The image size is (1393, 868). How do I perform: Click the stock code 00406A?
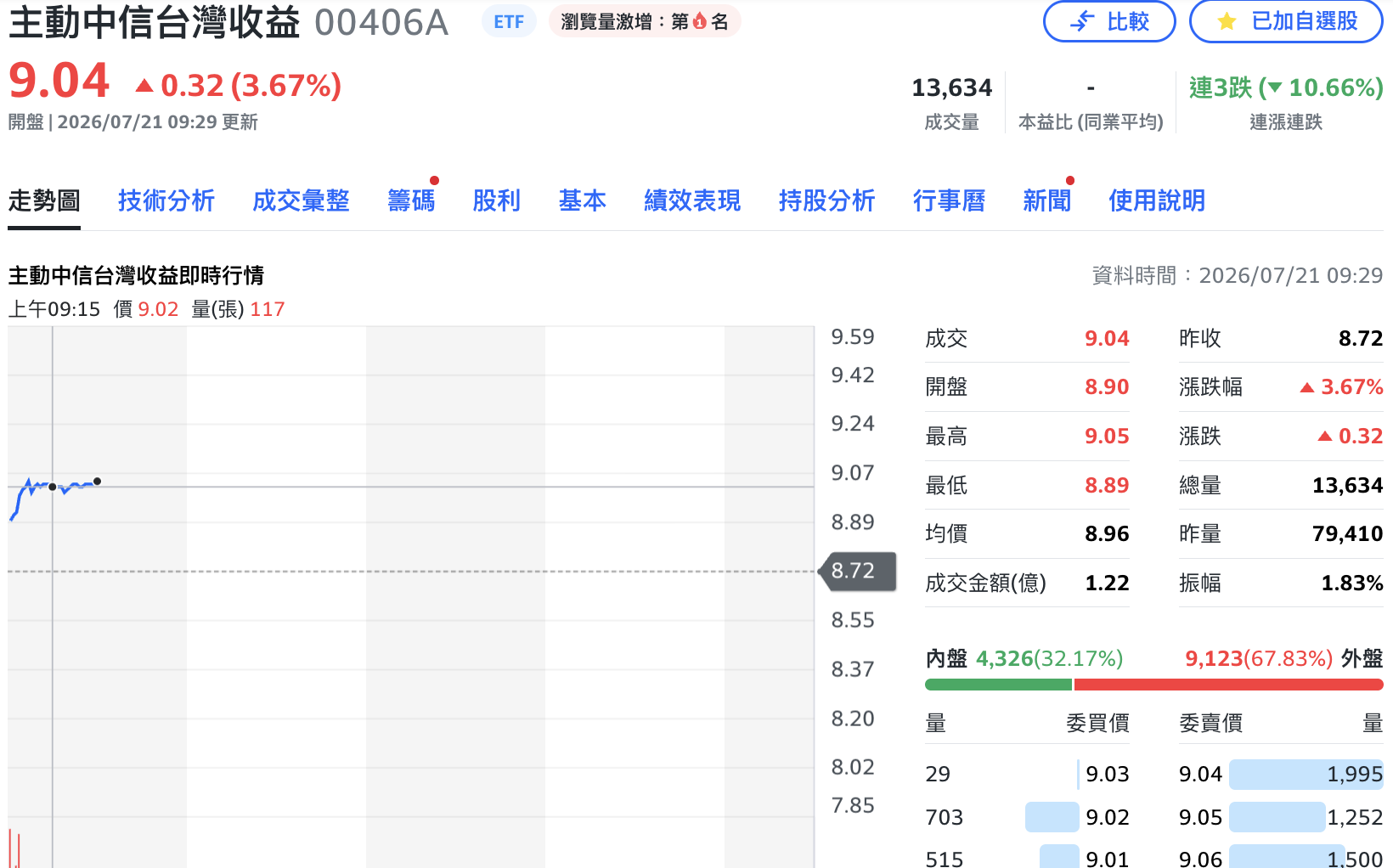point(381,23)
